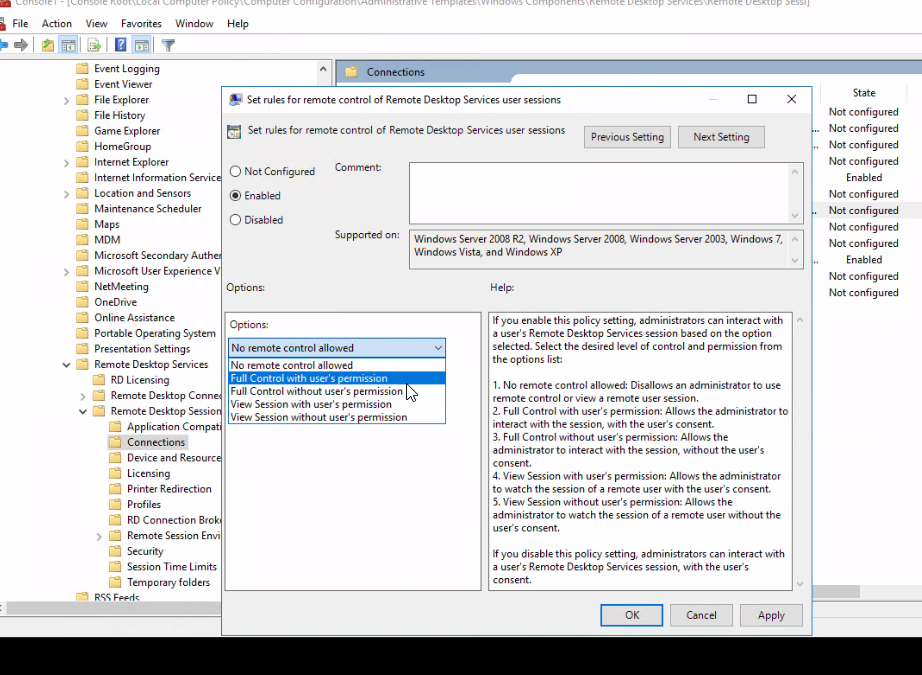
Task: Click the folder icon beside Maps
Action: coord(83,224)
